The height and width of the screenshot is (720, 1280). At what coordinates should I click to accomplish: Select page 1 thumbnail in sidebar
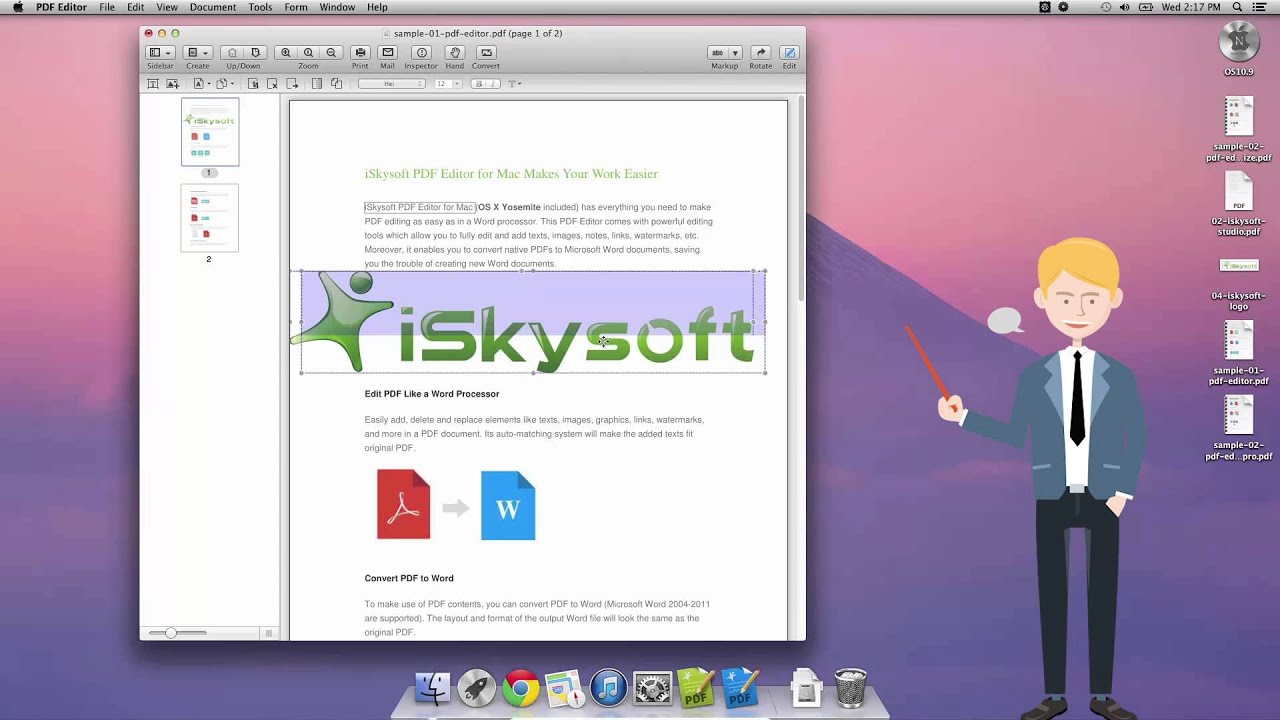click(x=210, y=132)
